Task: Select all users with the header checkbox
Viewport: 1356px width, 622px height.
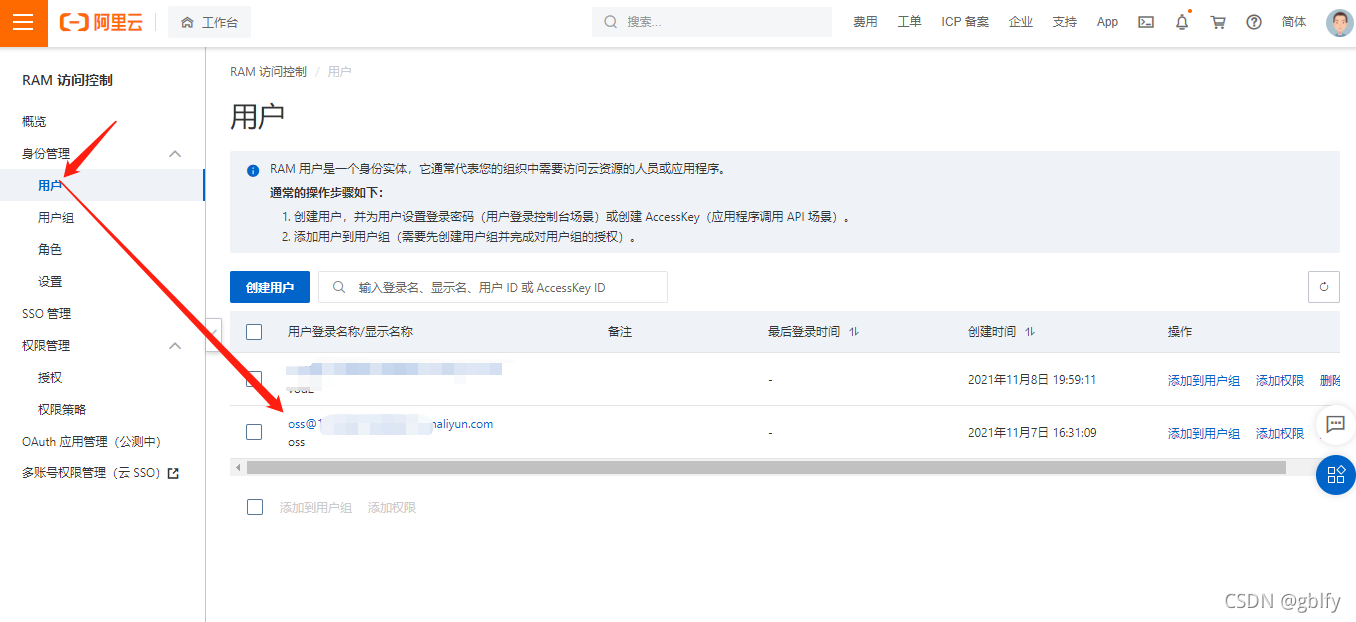Action: coord(254,331)
